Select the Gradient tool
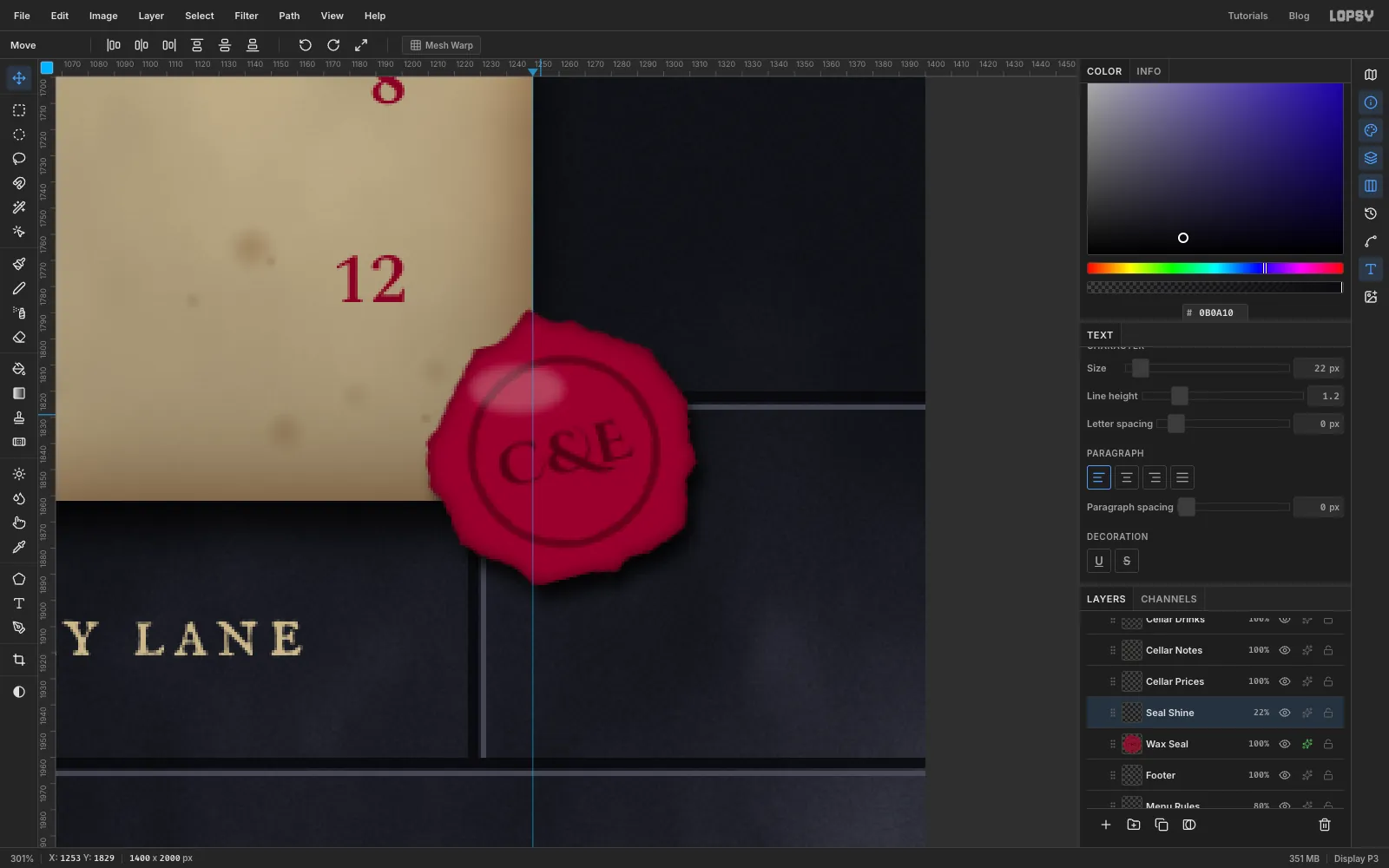 coord(19,393)
